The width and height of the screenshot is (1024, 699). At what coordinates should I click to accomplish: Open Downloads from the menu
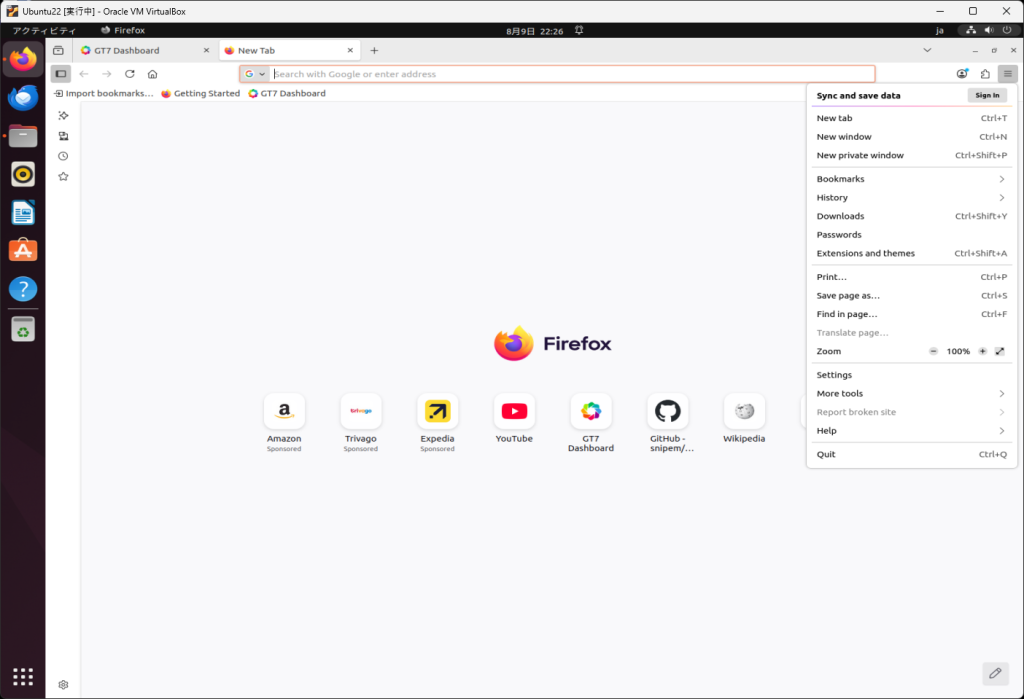912,216
